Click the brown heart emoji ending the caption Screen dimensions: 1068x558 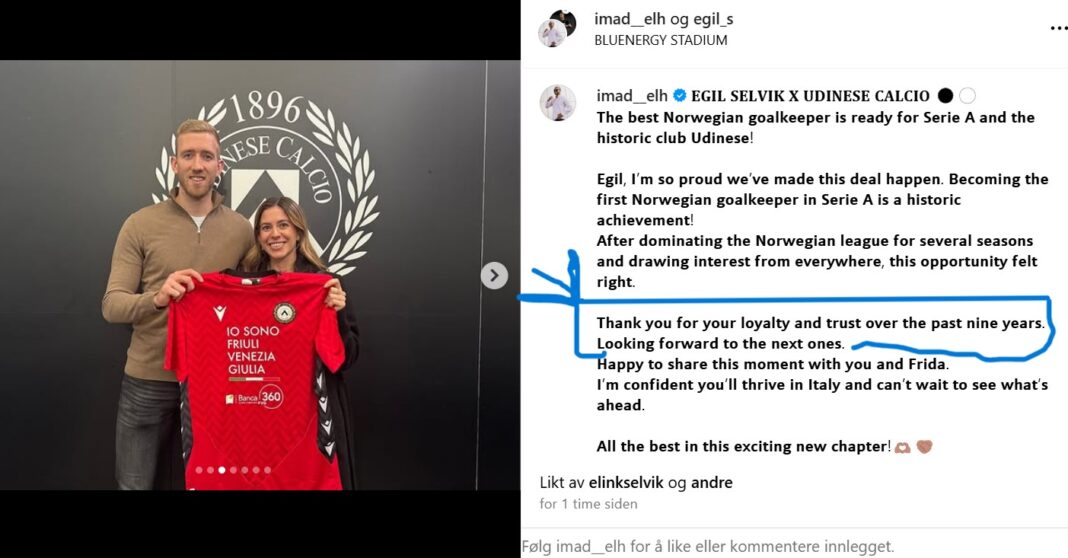point(924,447)
